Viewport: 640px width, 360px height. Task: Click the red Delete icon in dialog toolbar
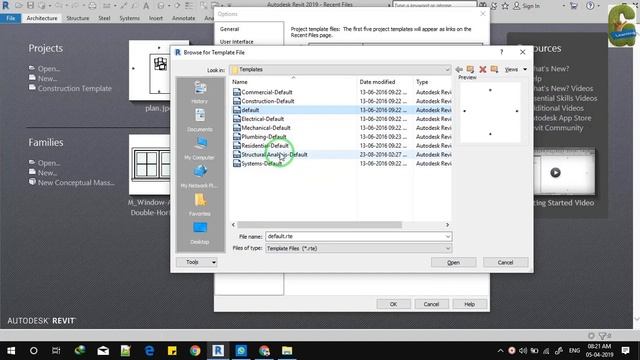click(482, 69)
